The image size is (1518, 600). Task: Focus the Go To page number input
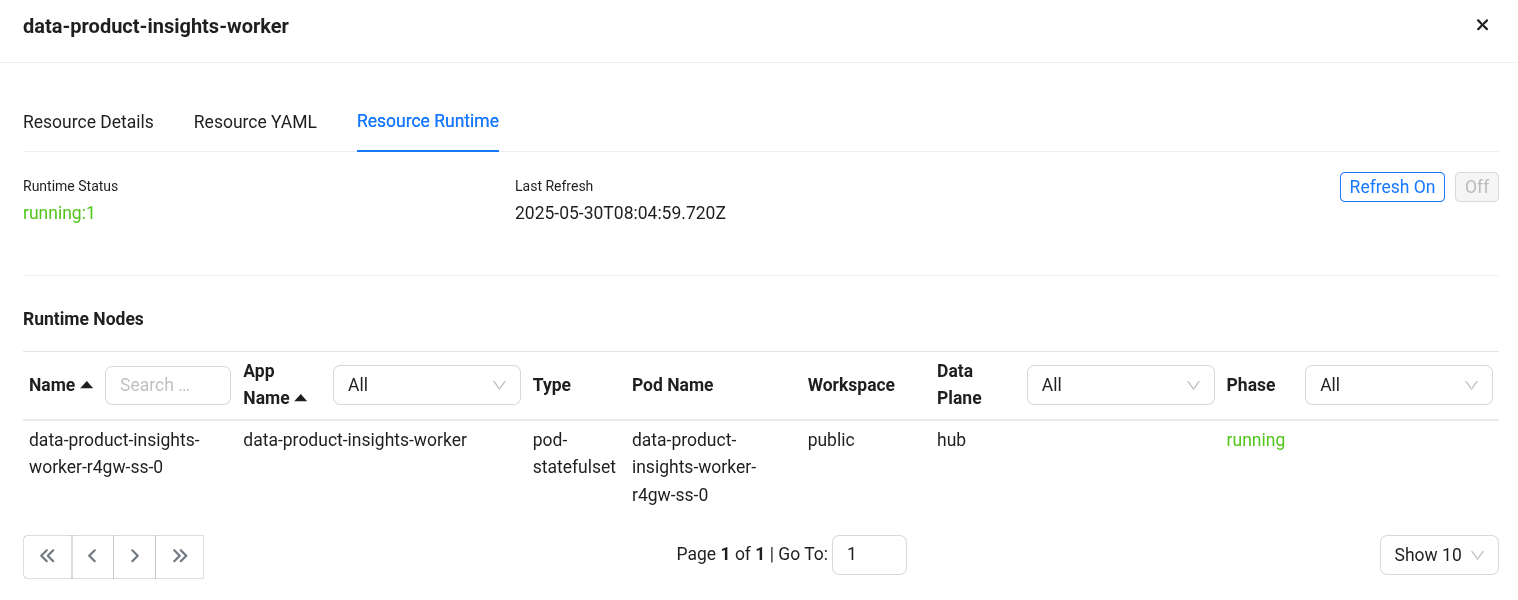click(x=868, y=555)
